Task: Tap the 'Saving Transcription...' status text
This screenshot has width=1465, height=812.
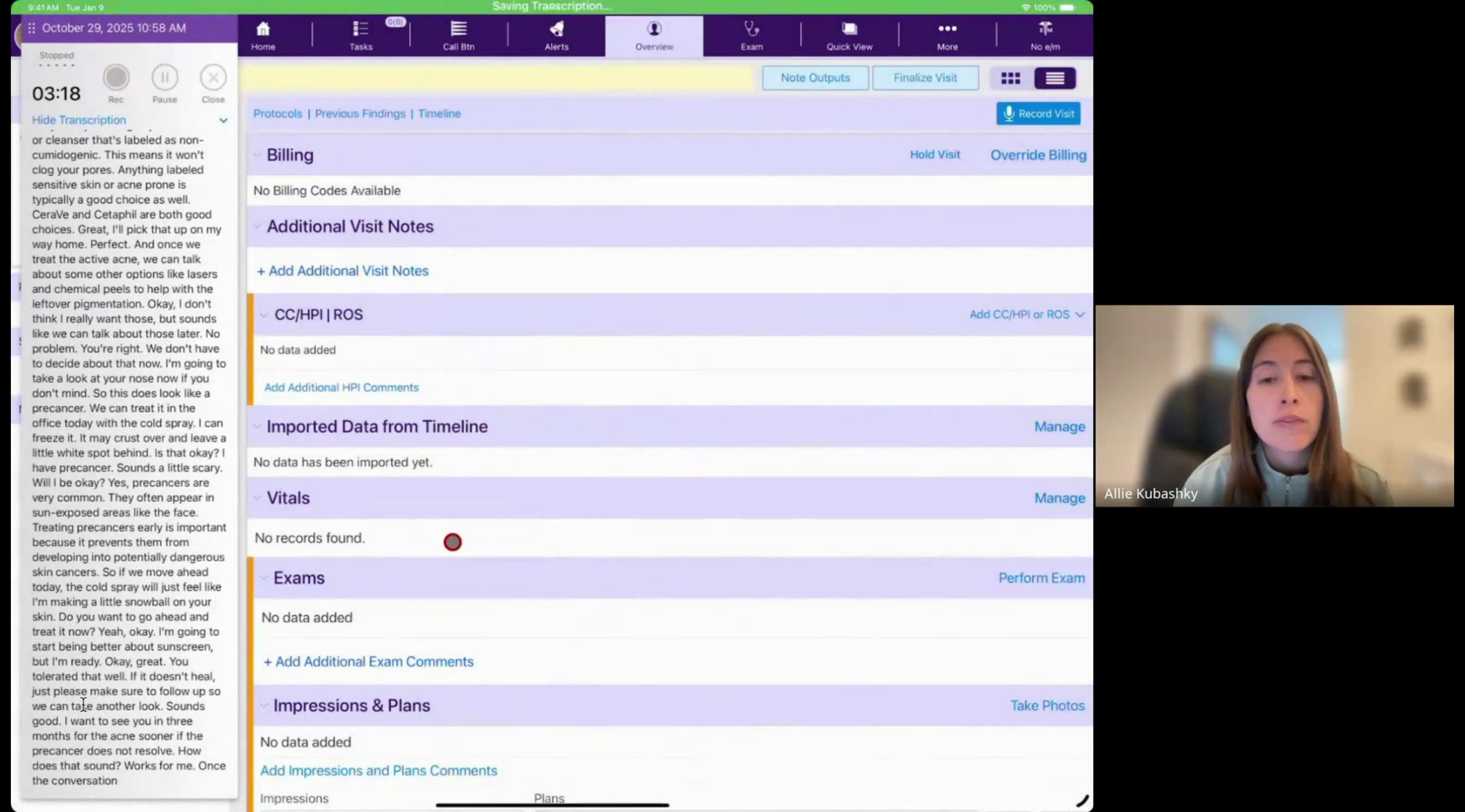Action: (x=552, y=6)
